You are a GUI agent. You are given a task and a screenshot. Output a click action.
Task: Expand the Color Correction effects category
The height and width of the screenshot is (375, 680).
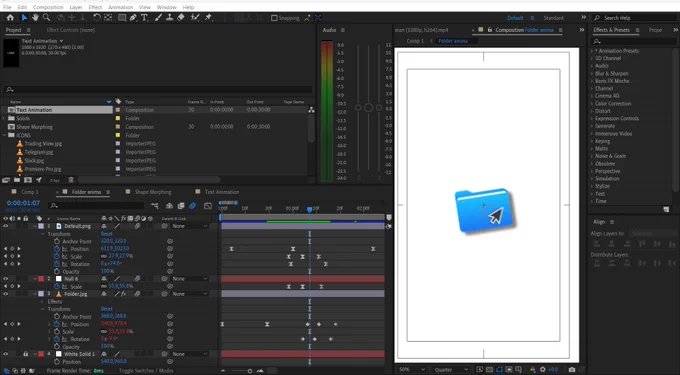tap(592, 104)
